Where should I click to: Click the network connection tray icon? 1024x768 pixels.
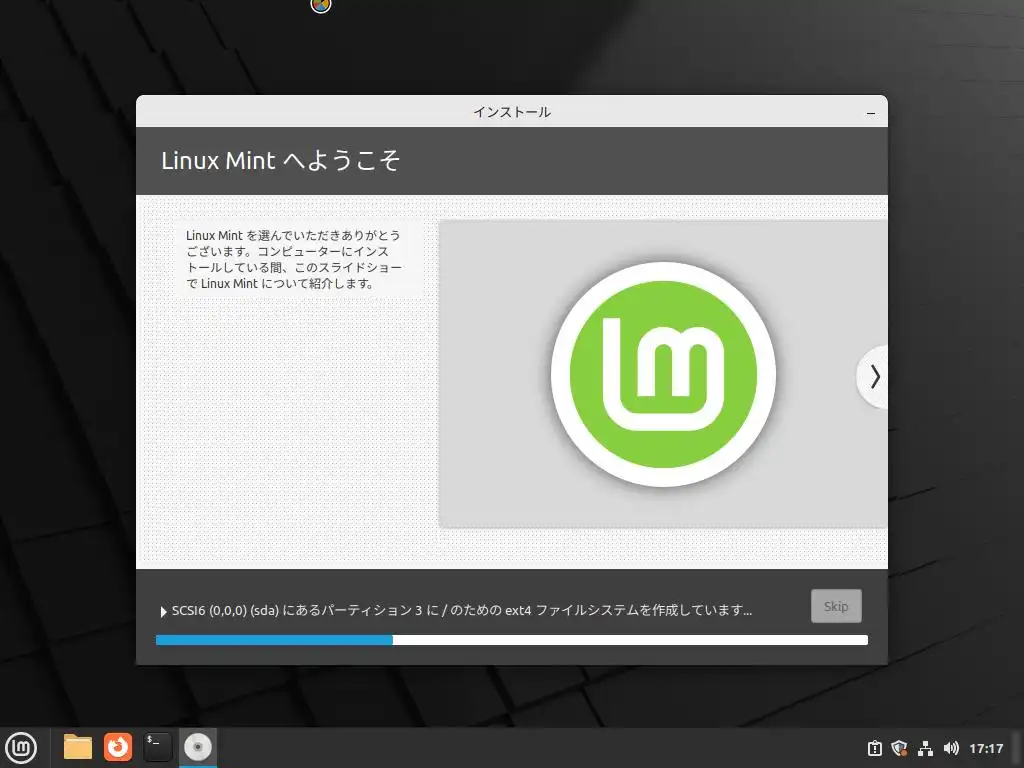[925, 748]
